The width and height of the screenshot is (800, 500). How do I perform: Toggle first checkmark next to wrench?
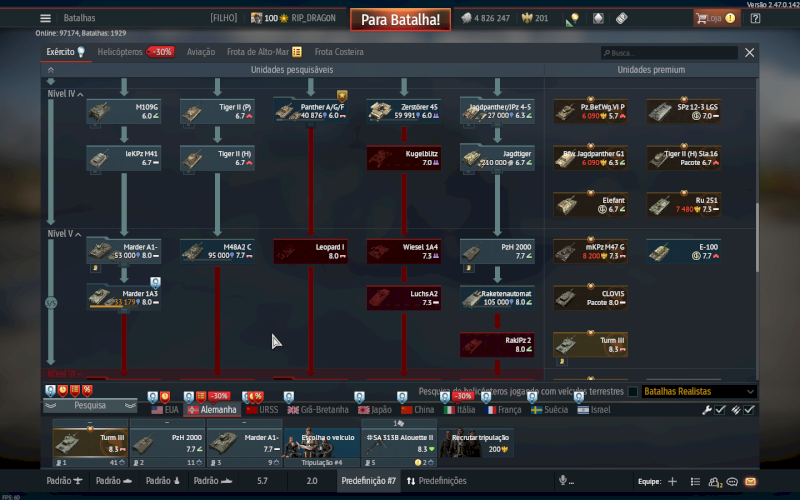[721, 410]
